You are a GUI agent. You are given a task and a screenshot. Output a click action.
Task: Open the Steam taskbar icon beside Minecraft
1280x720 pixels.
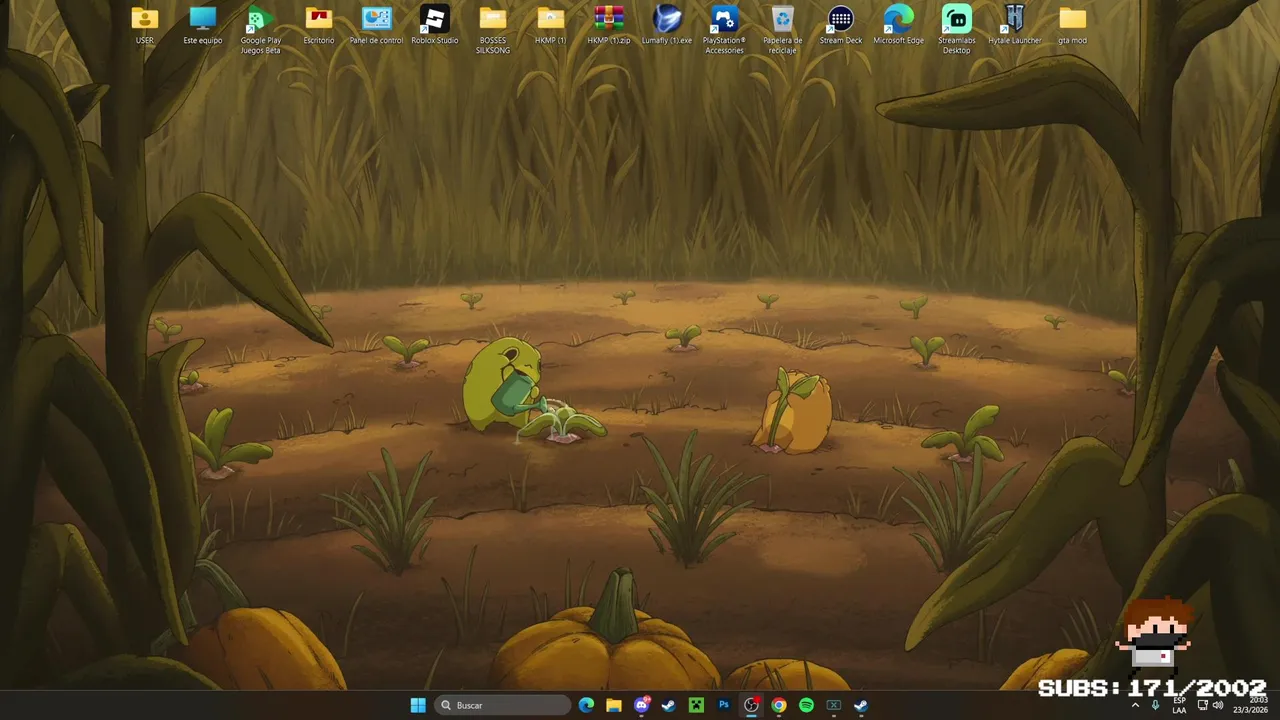(x=669, y=705)
